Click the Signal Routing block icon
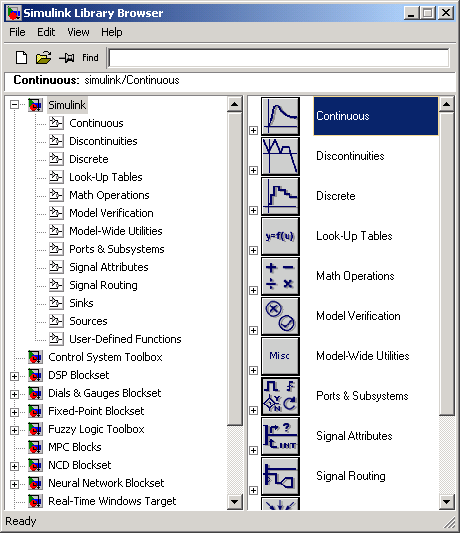This screenshot has height=533, width=460. (x=280, y=476)
